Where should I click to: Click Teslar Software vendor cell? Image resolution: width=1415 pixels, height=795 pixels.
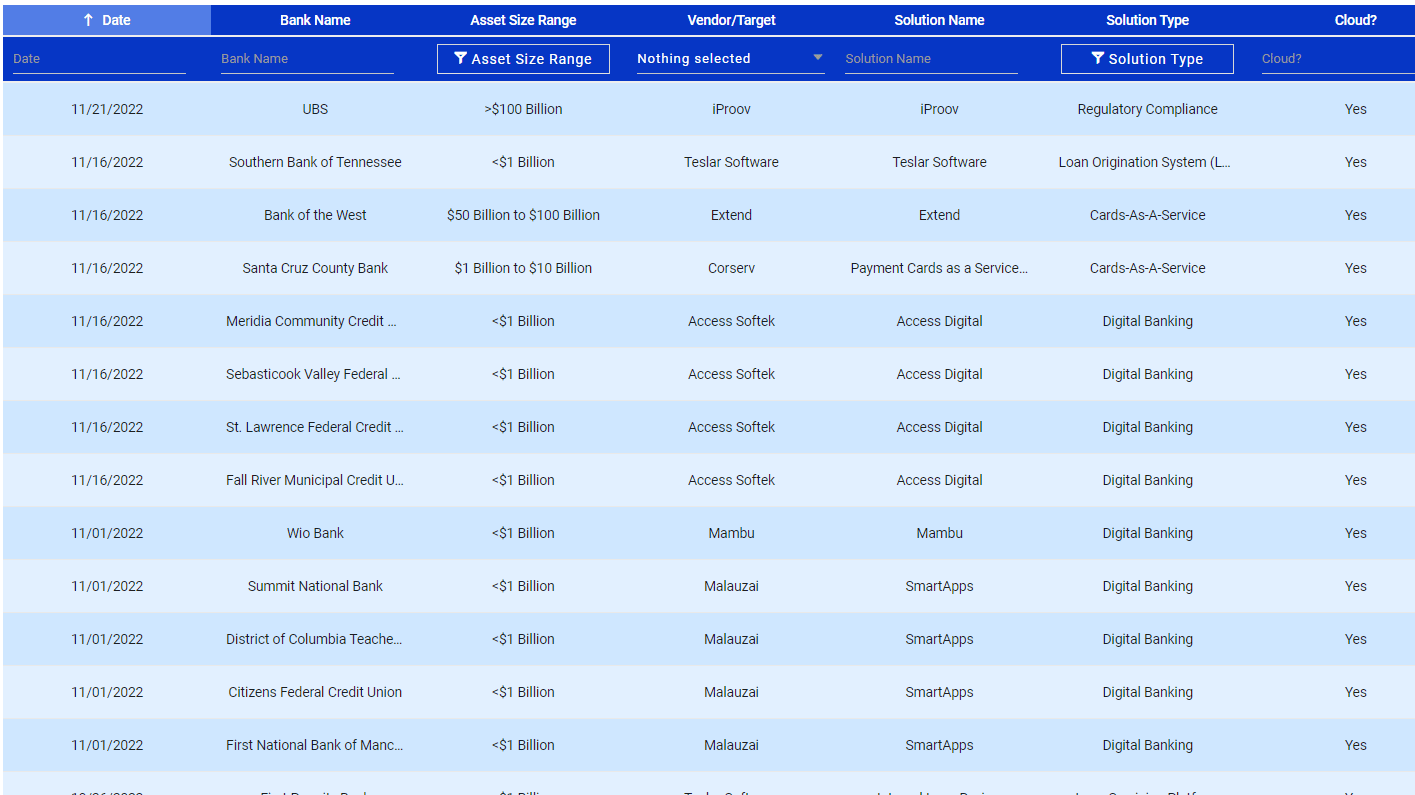click(x=731, y=162)
